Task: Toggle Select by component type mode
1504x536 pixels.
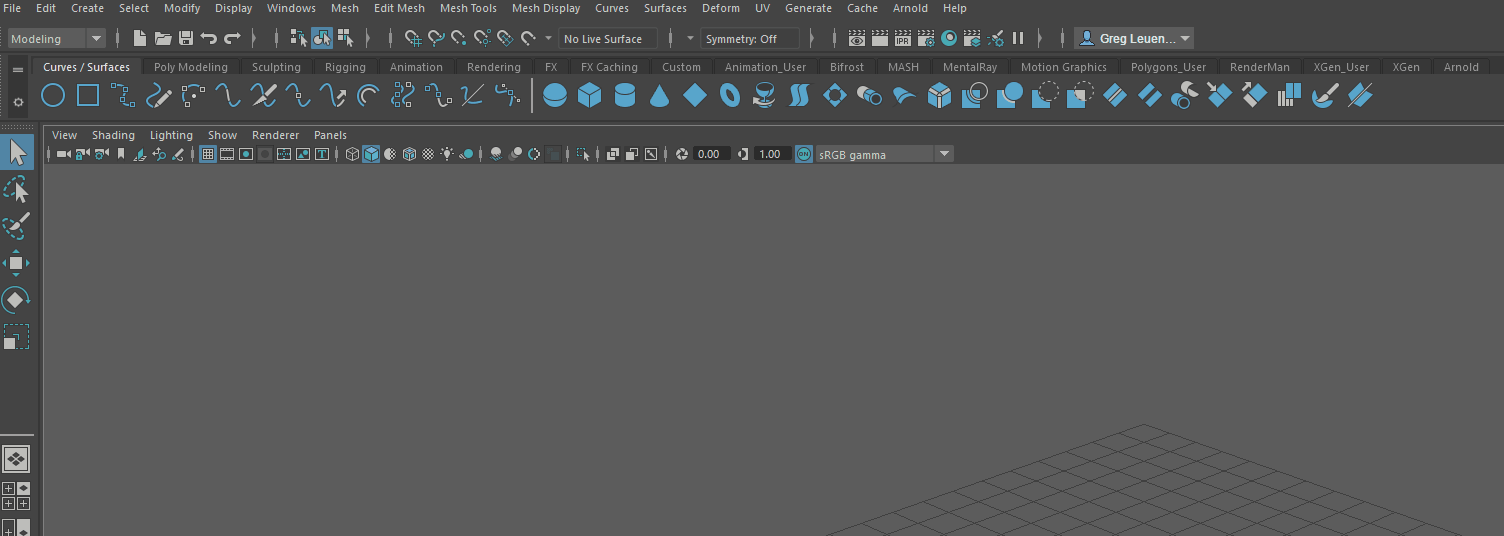Action: [x=346, y=38]
